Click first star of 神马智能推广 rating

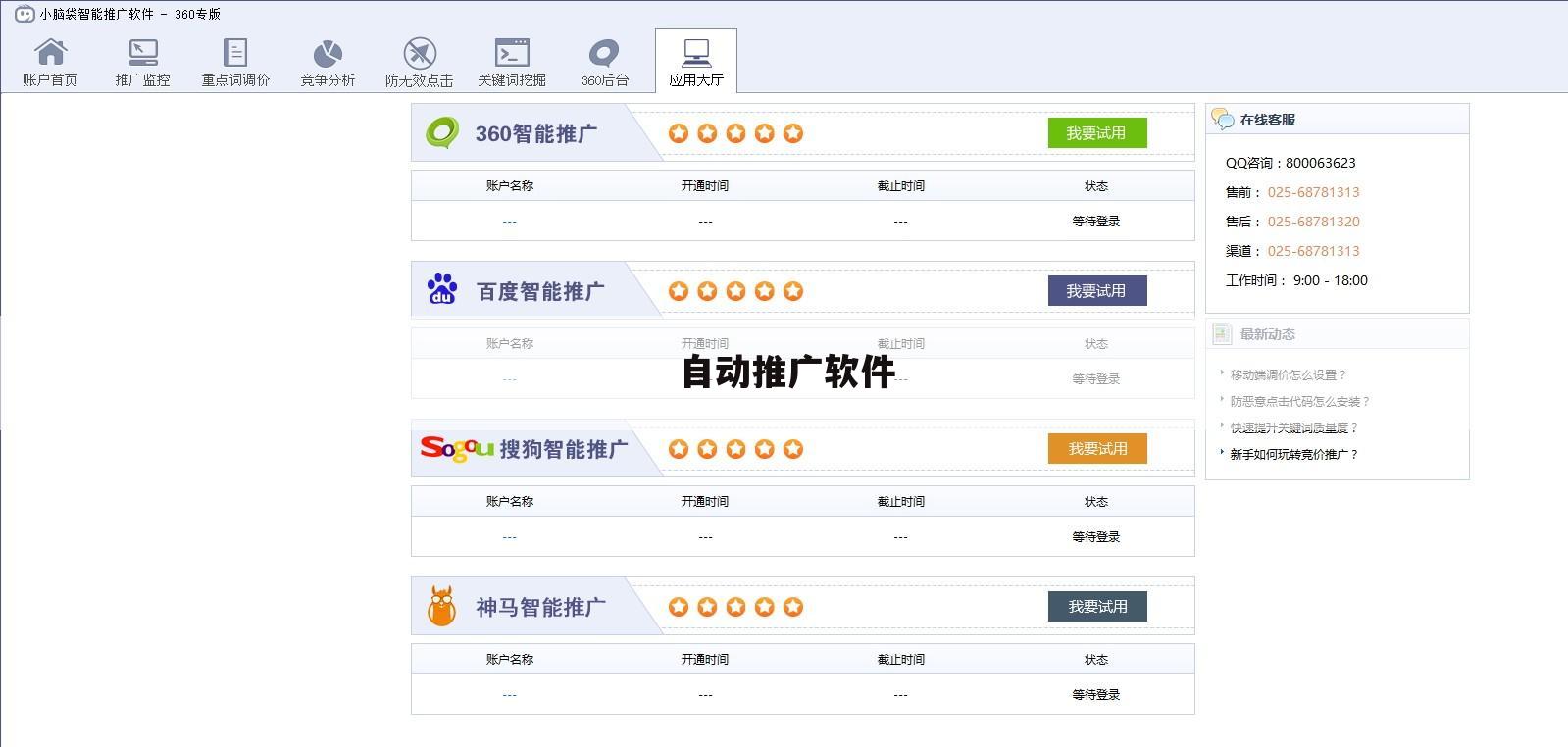coord(679,607)
